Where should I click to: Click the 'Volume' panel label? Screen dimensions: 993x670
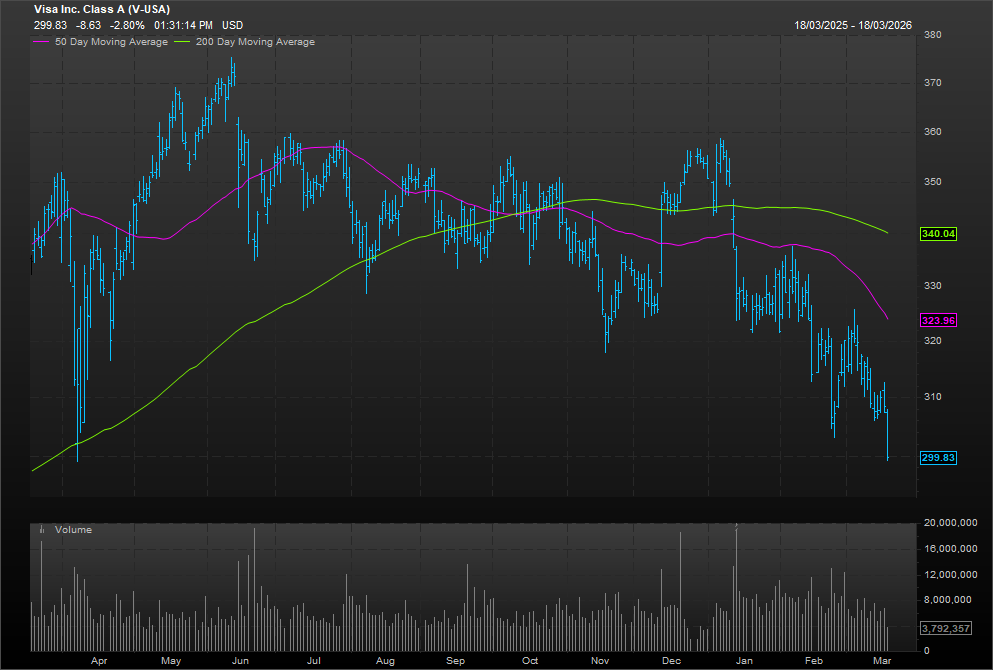(x=73, y=529)
